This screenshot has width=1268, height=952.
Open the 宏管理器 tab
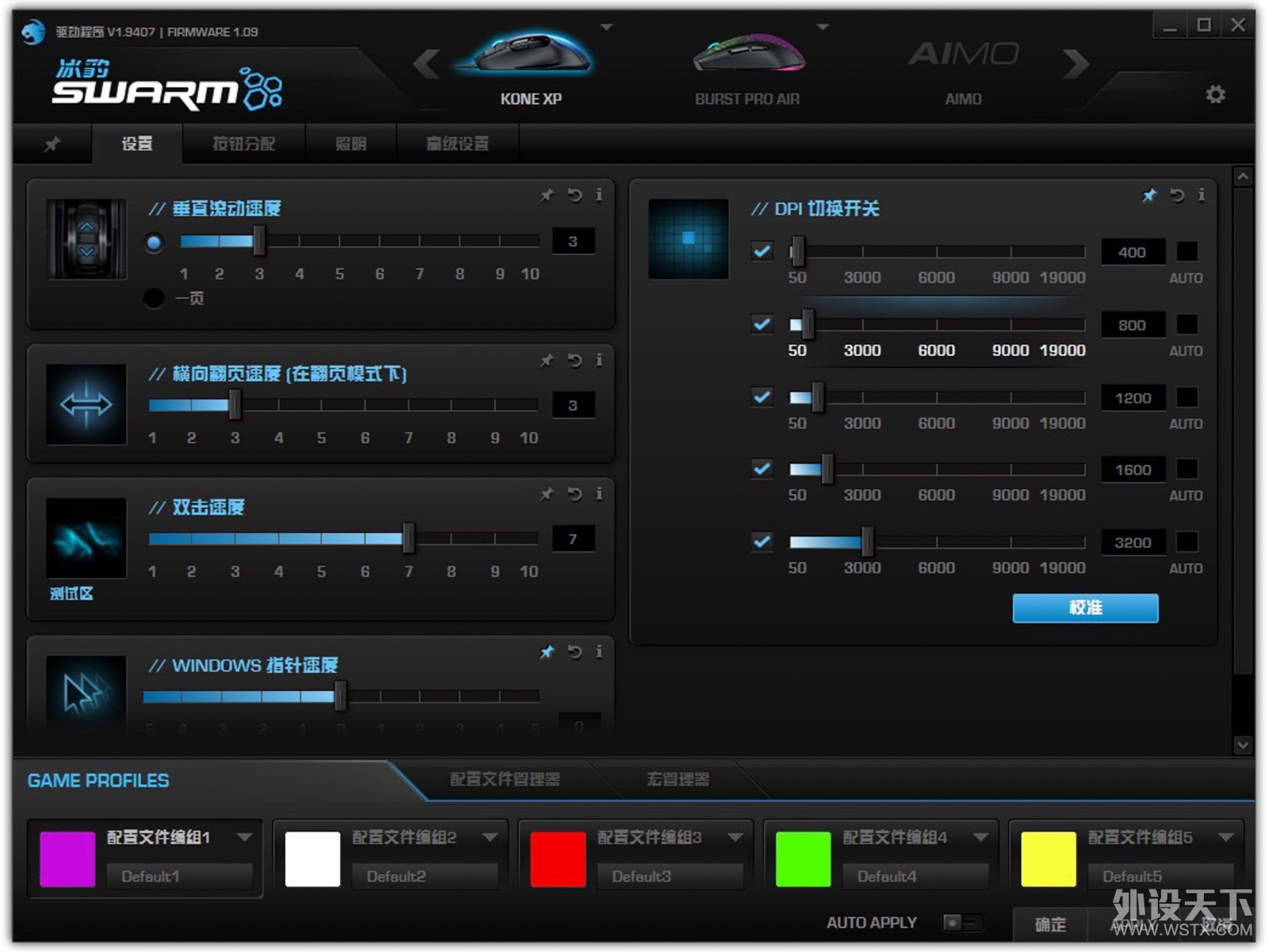[678, 779]
